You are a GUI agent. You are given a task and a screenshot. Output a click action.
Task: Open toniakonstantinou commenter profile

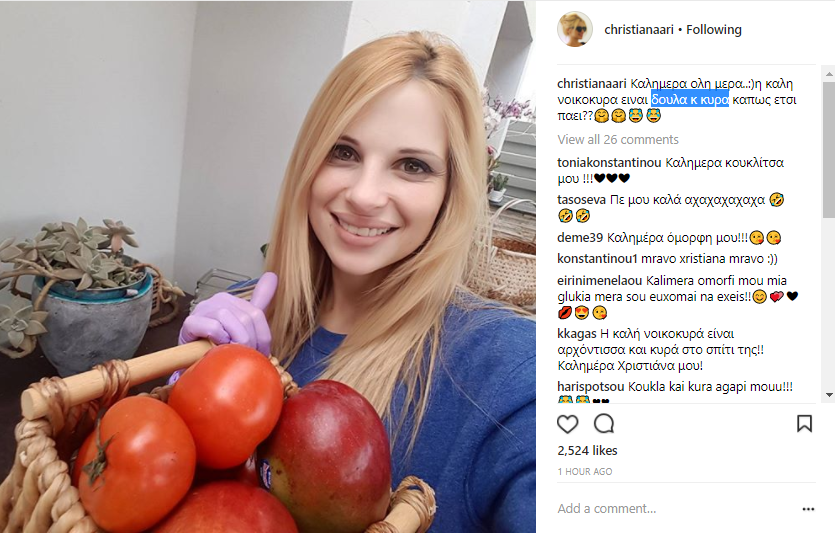[x=609, y=162]
